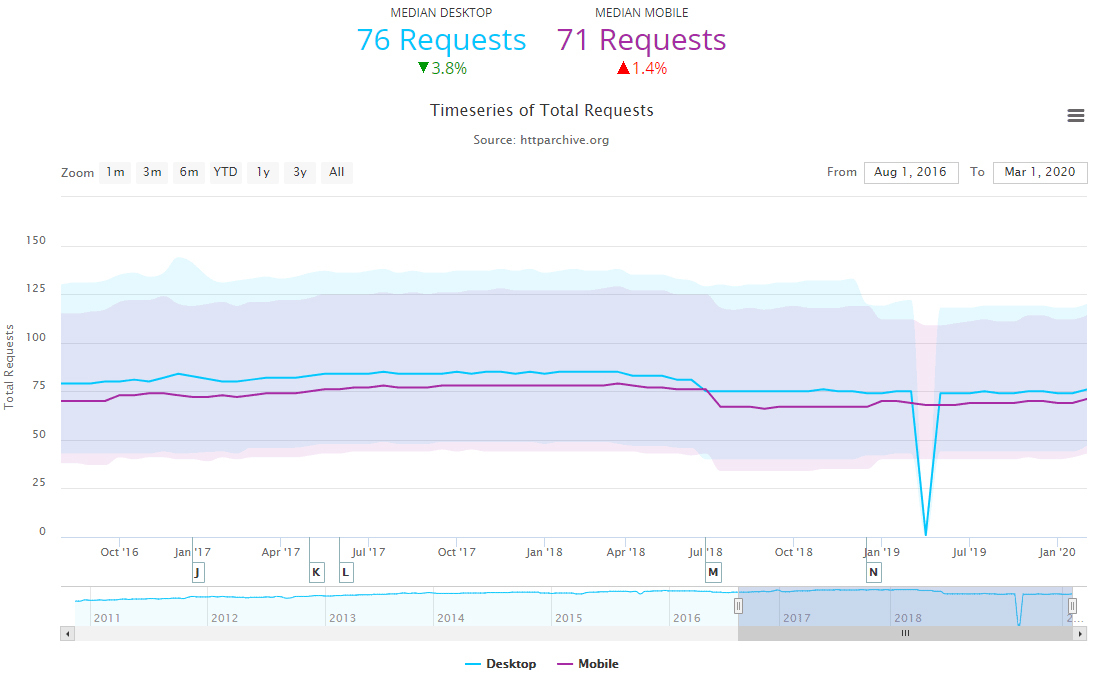The image size is (1095, 684).
Task: Zoom the chart to 1y
Action: click(263, 172)
